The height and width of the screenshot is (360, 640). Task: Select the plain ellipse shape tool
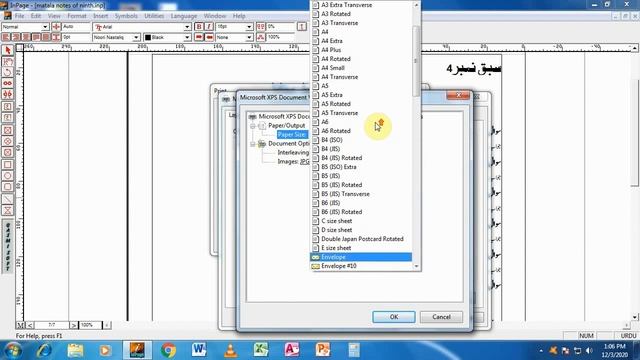[x=7, y=176]
